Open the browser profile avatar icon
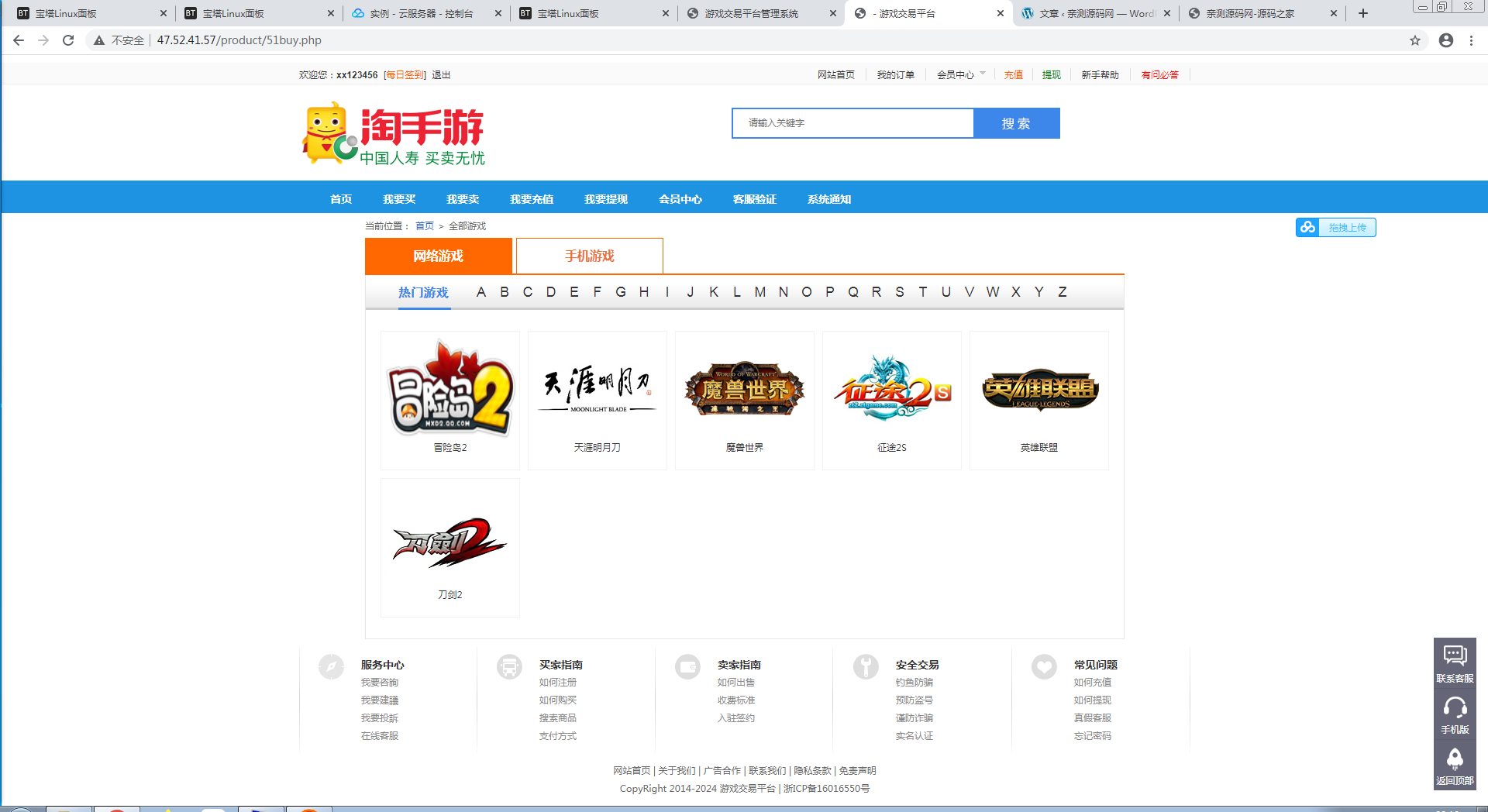Screen dimensions: 1488x812 pos(1446,40)
